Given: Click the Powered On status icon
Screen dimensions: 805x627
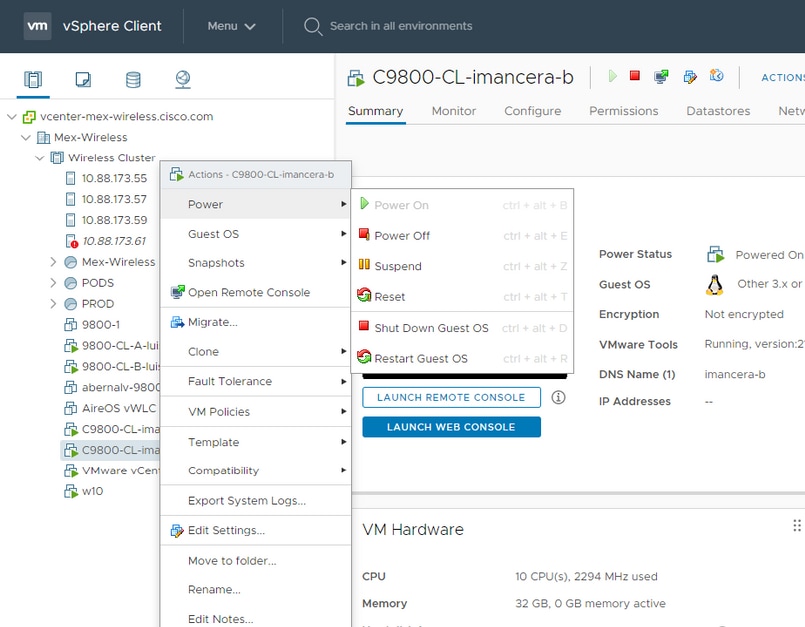Looking at the screenshot, I should click(x=715, y=254).
